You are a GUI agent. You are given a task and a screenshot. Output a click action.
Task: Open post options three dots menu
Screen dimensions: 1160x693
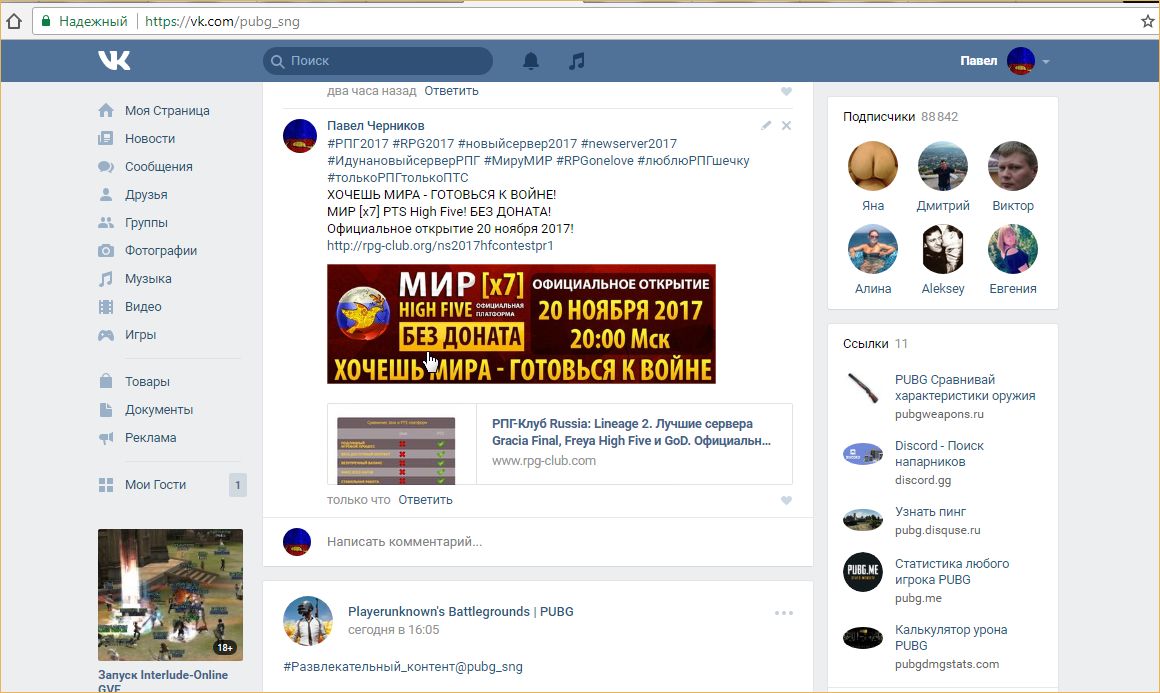click(x=783, y=612)
